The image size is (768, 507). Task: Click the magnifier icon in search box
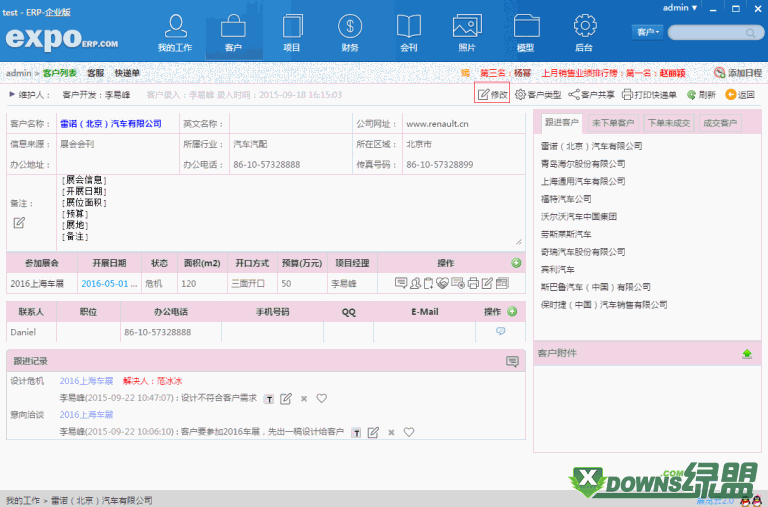click(750, 33)
